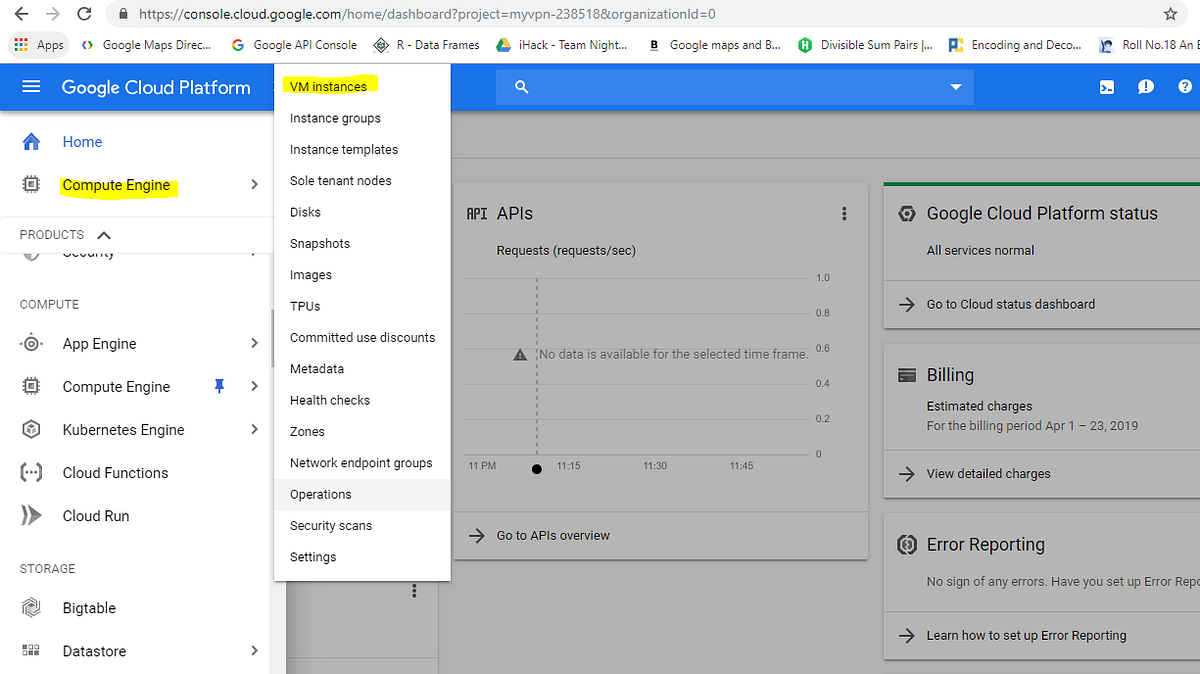Unpin Compute Engine using the blue pin

221,386
